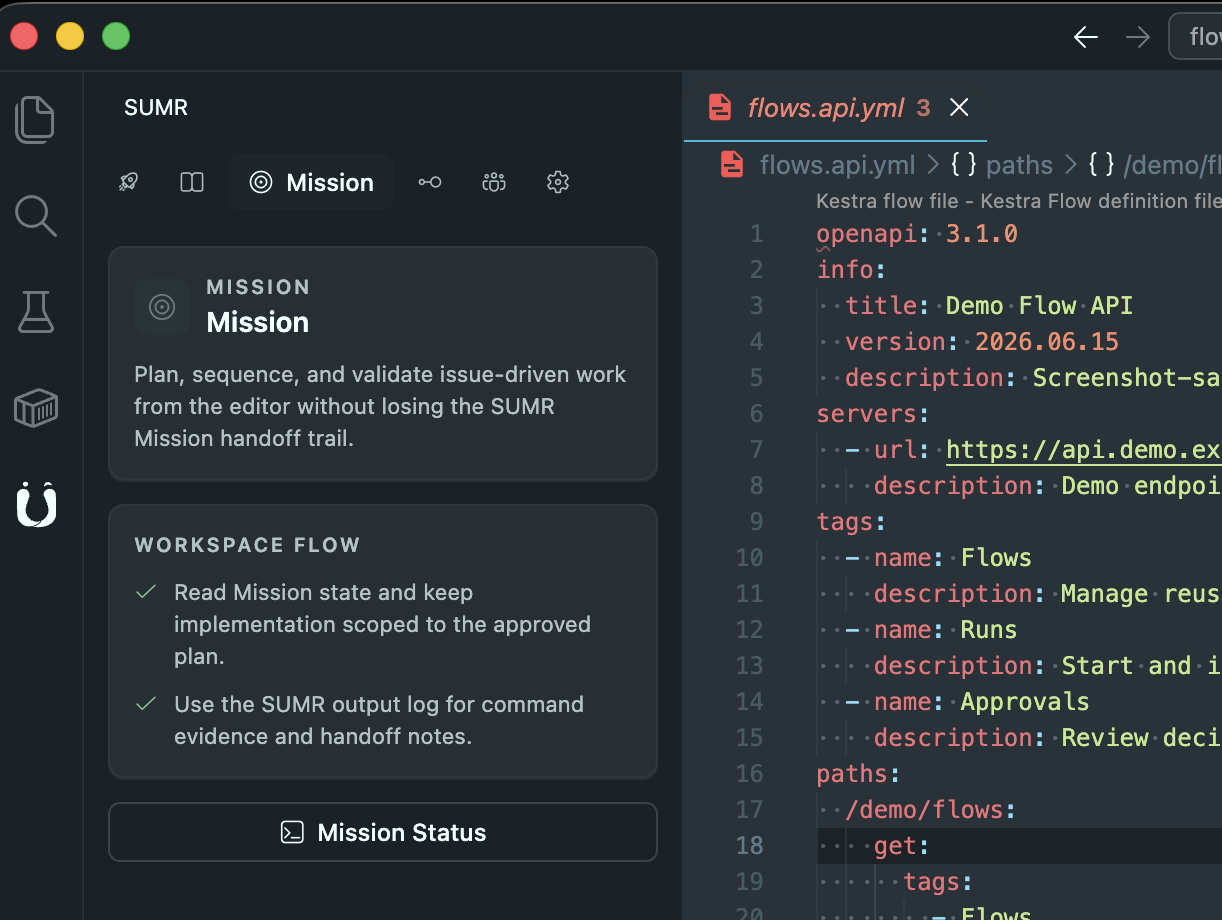Image resolution: width=1222 pixels, height=920 pixels.
Task: Click the get: key on line 18
Action: click(x=903, y=845)
